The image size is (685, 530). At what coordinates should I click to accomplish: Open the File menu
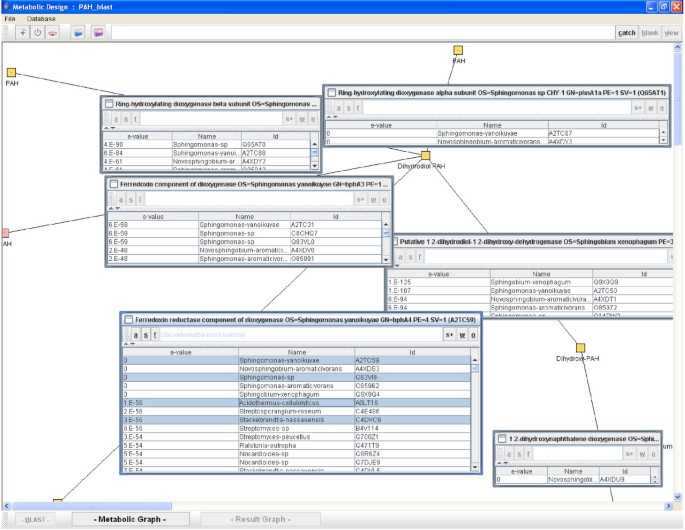click(10, 19)
